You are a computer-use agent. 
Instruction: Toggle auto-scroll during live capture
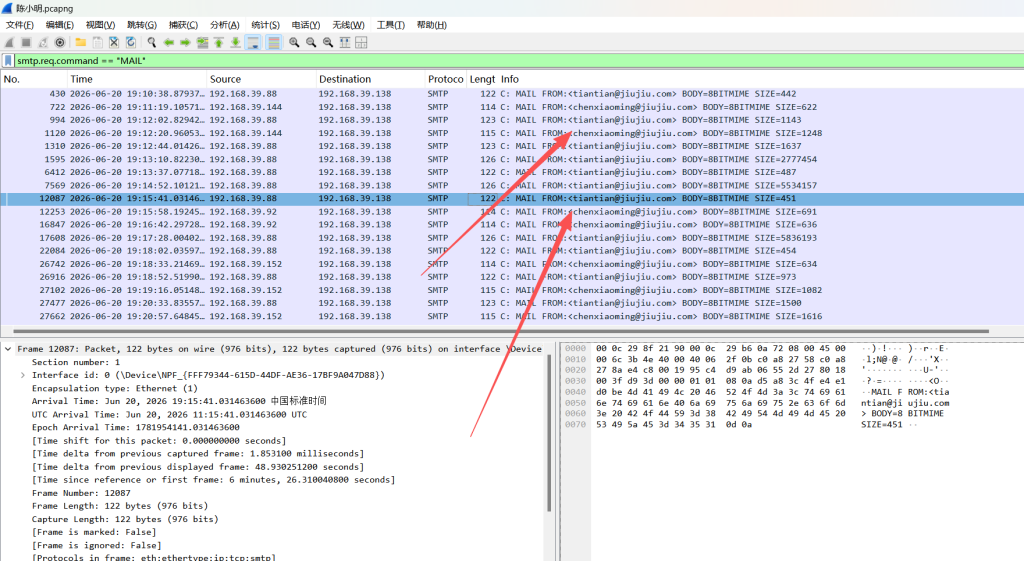point(253,42)
